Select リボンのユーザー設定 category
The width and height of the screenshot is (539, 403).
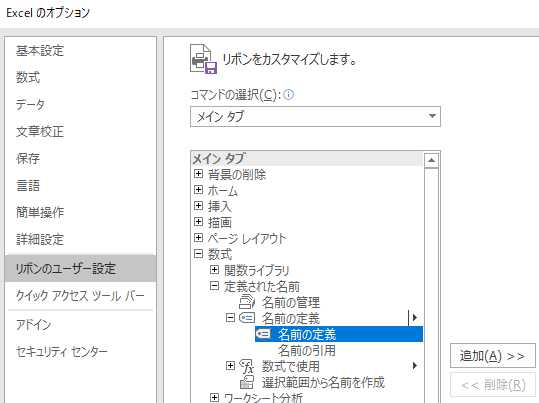[x=80, y=269]
